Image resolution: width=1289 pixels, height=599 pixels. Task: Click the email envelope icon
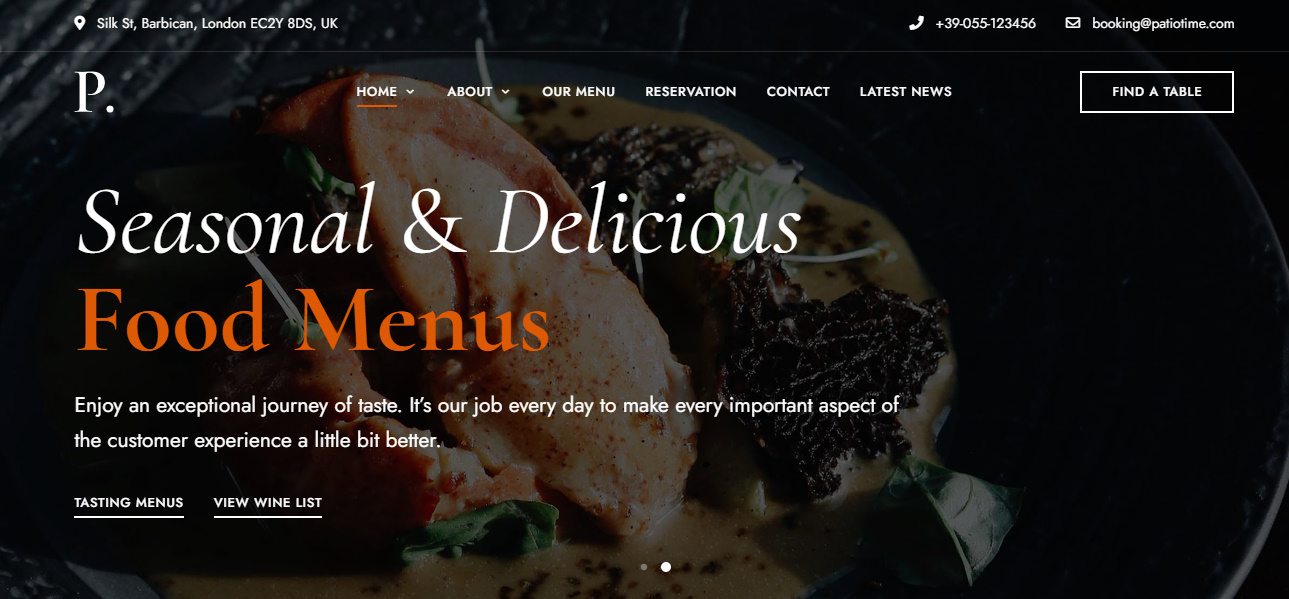pos(1073,23)
